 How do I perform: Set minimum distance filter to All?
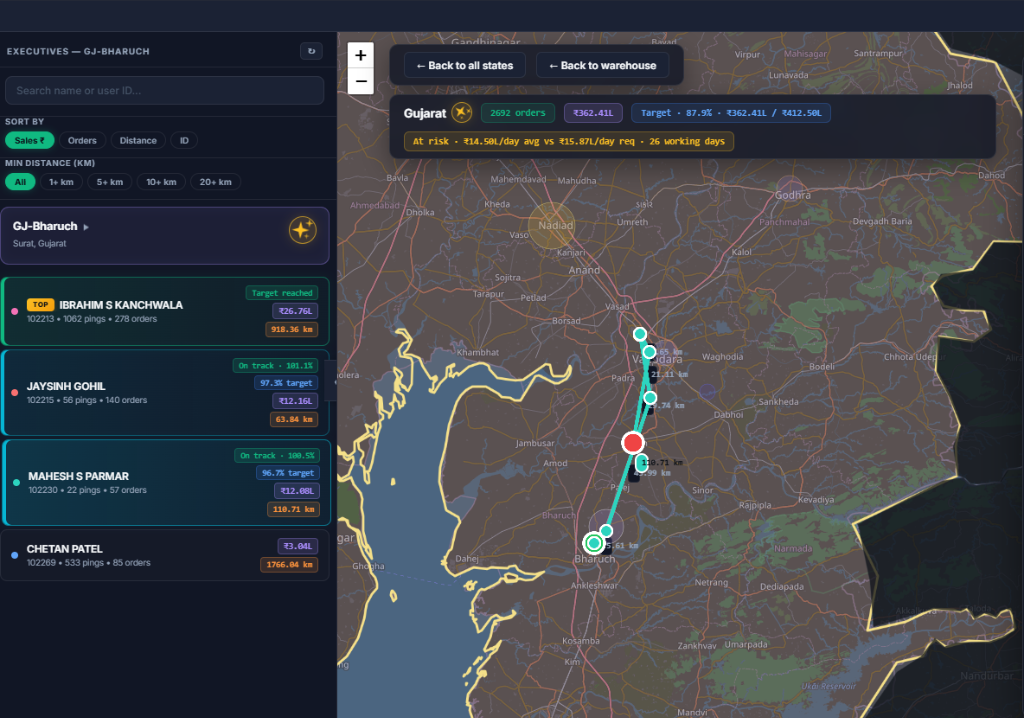click(20, 182)
